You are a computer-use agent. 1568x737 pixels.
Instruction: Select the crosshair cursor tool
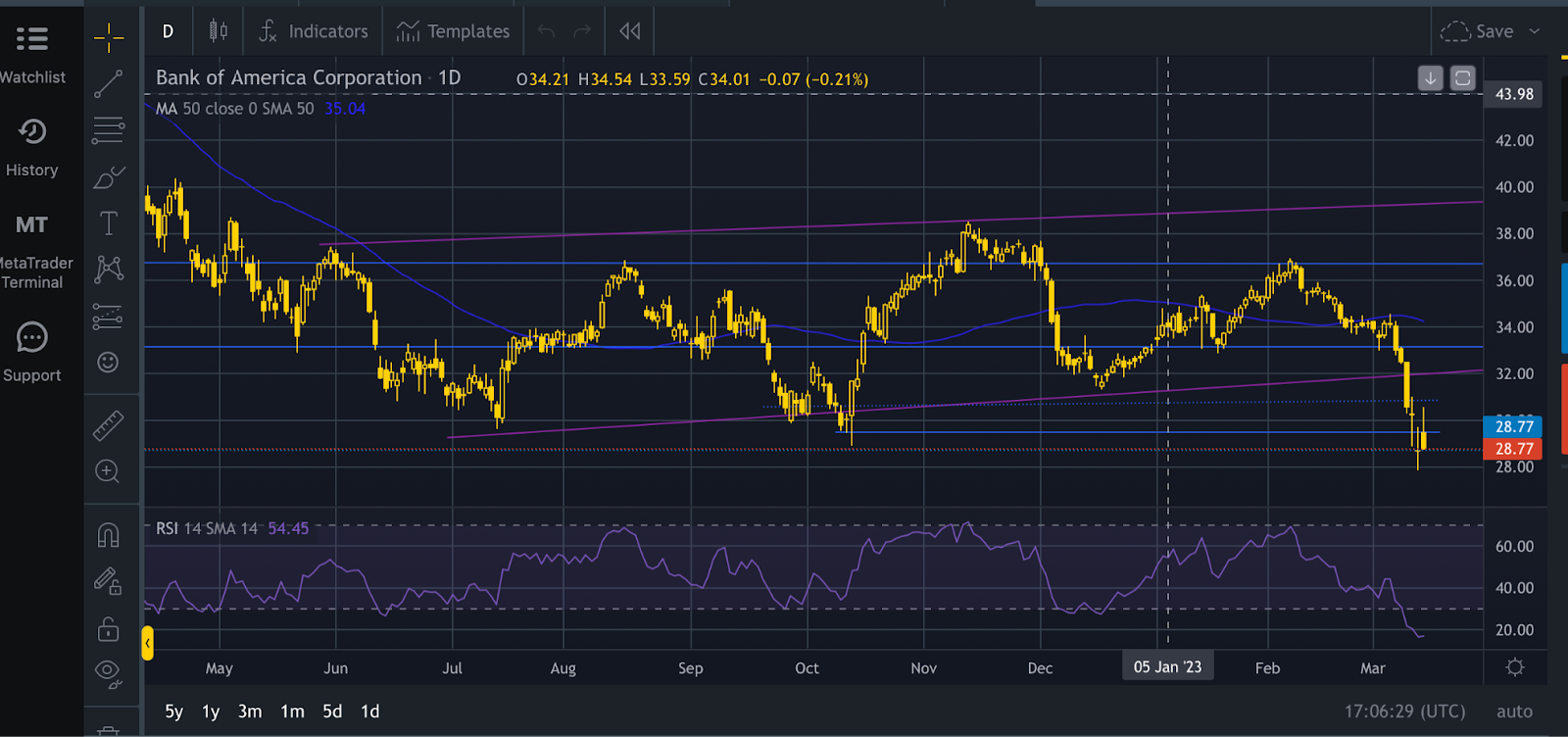[109, 39]
